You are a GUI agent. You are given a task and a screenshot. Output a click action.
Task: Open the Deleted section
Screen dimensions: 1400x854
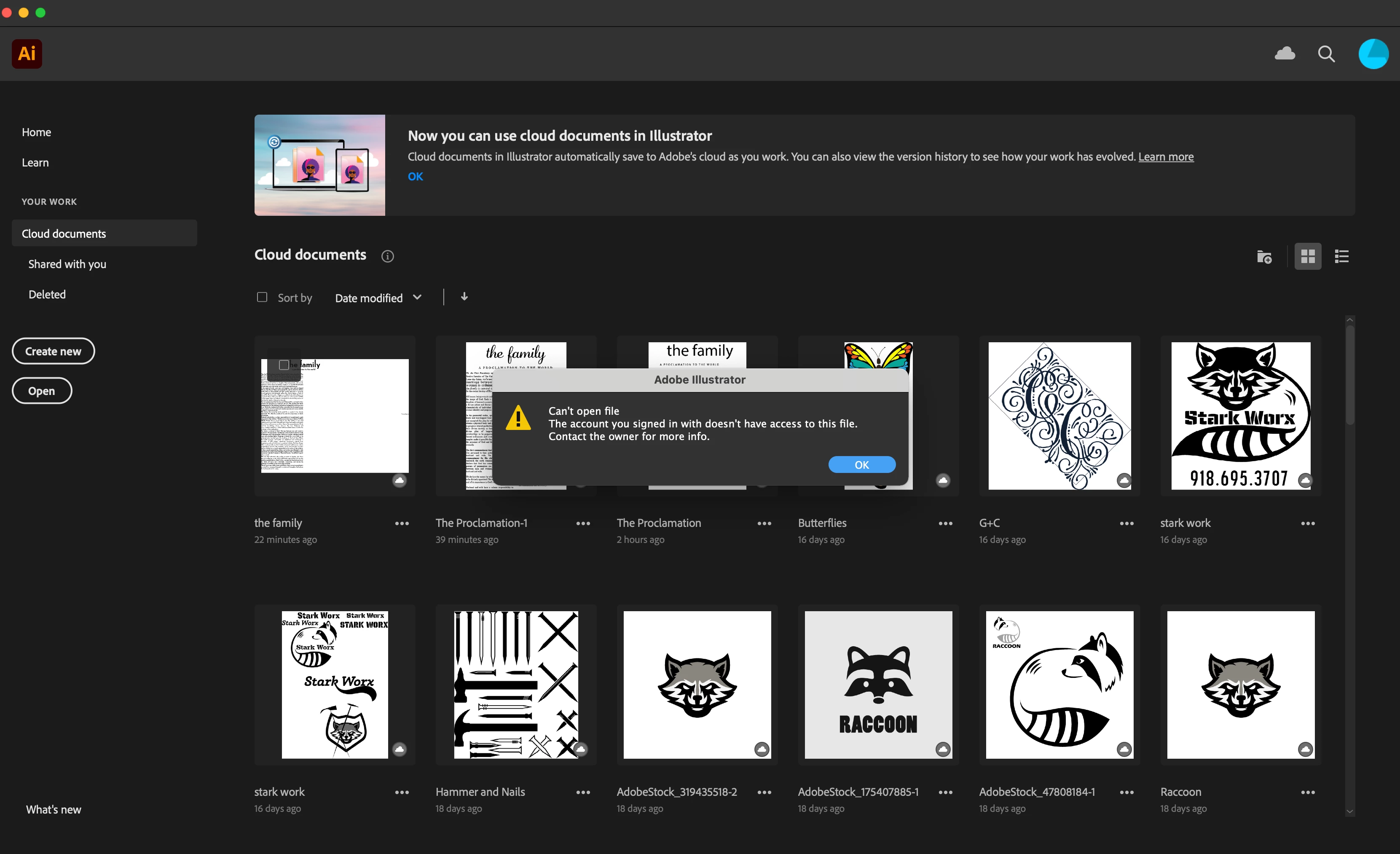(47, 294)
